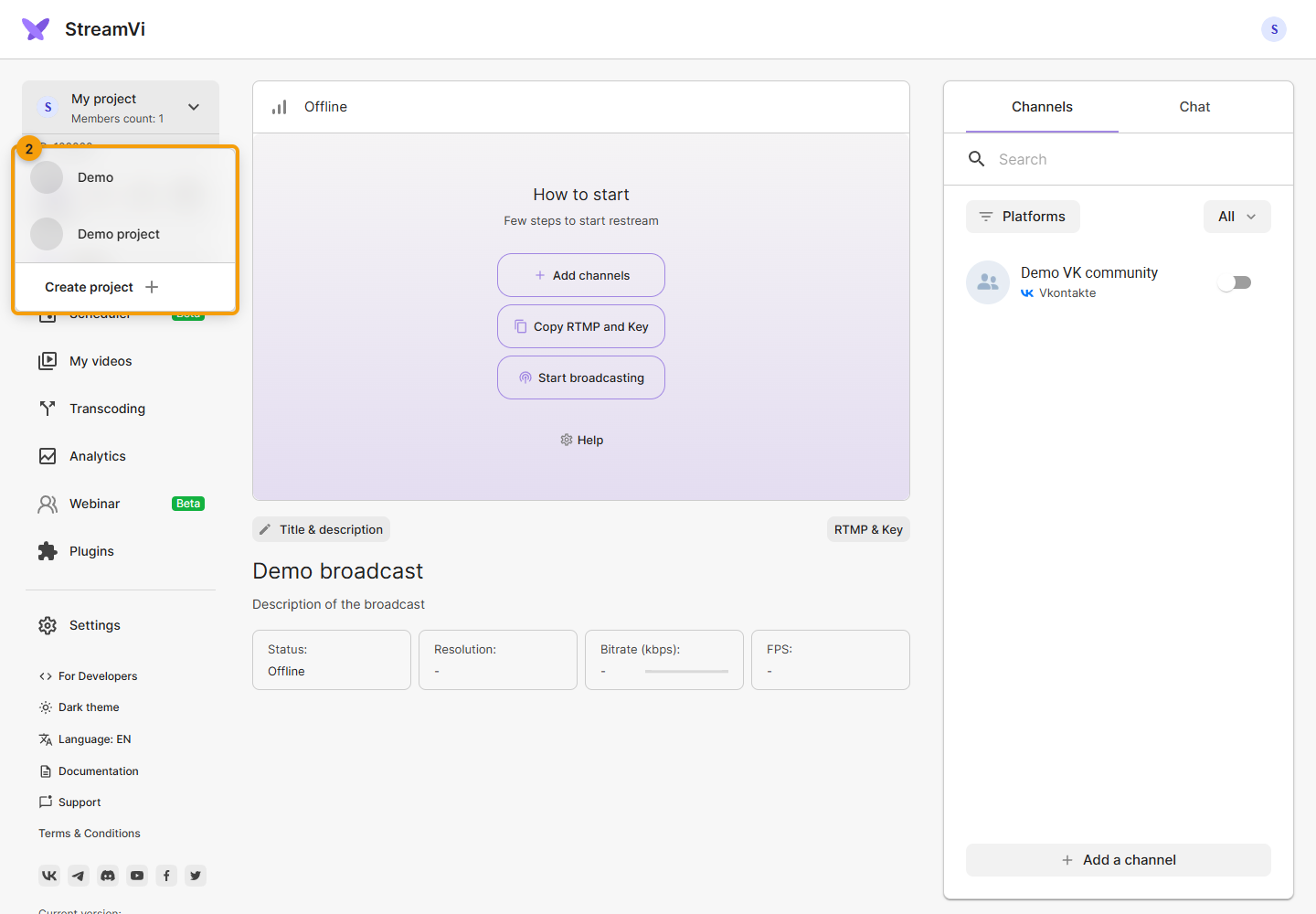The height and width of the screenshot is (914, 1316).
Task: Open the user avatar S in header
Action: (1274, 29)
